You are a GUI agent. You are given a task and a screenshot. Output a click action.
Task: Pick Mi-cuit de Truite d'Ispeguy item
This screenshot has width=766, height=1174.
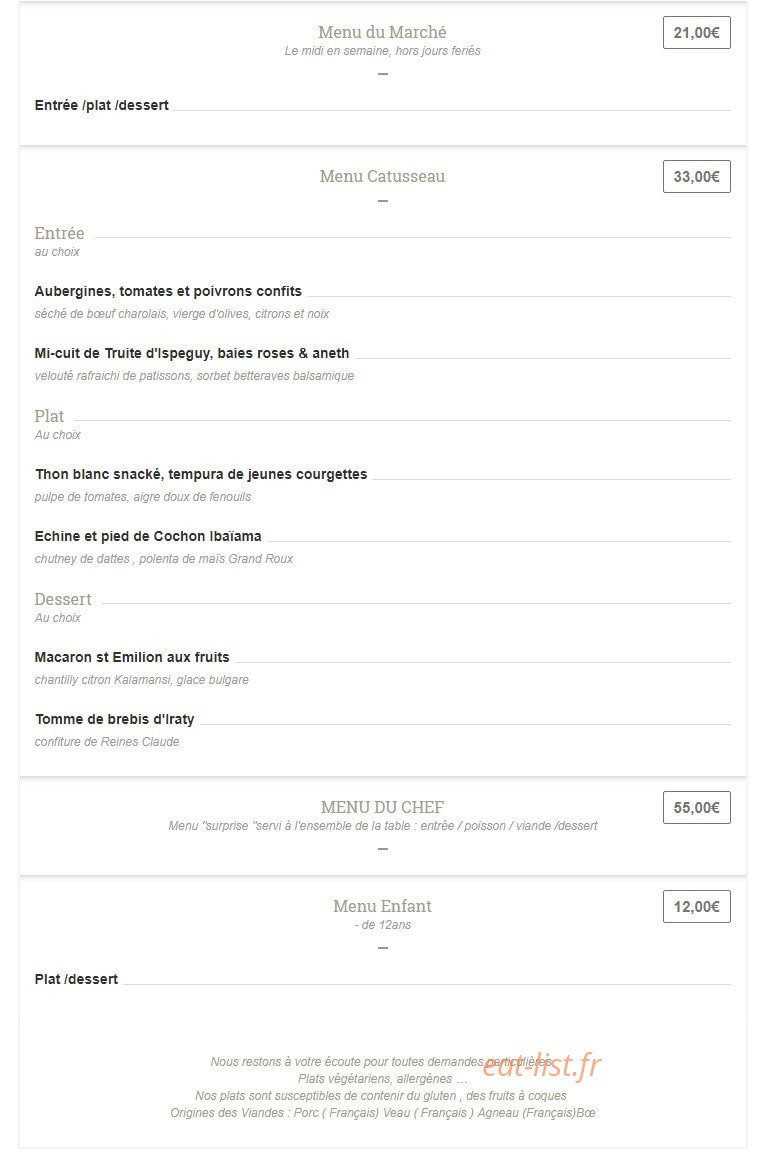click(x=192, y=353)
